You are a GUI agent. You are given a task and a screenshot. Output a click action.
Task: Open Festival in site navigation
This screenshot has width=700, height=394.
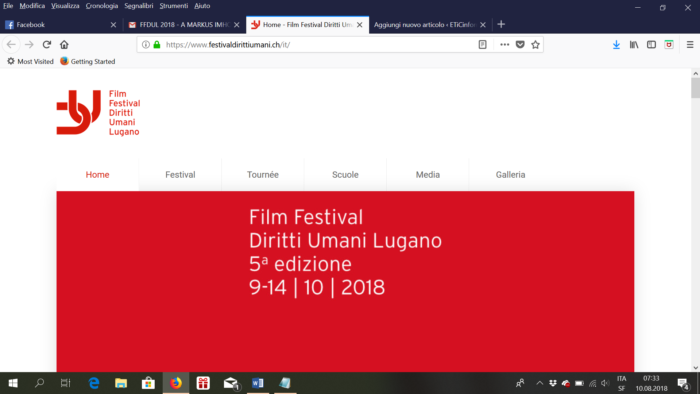[x=180, y=175]
